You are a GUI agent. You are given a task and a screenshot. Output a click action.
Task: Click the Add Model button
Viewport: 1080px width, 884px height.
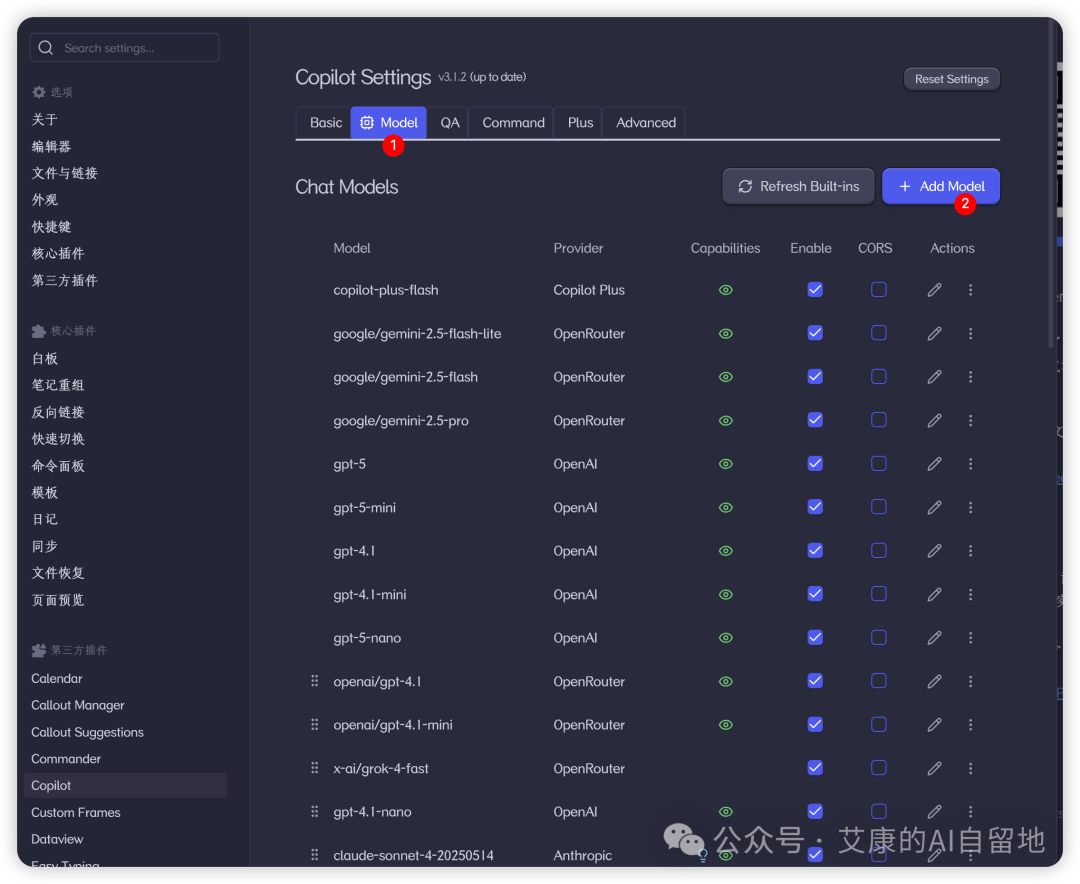[x=941, y=186]
